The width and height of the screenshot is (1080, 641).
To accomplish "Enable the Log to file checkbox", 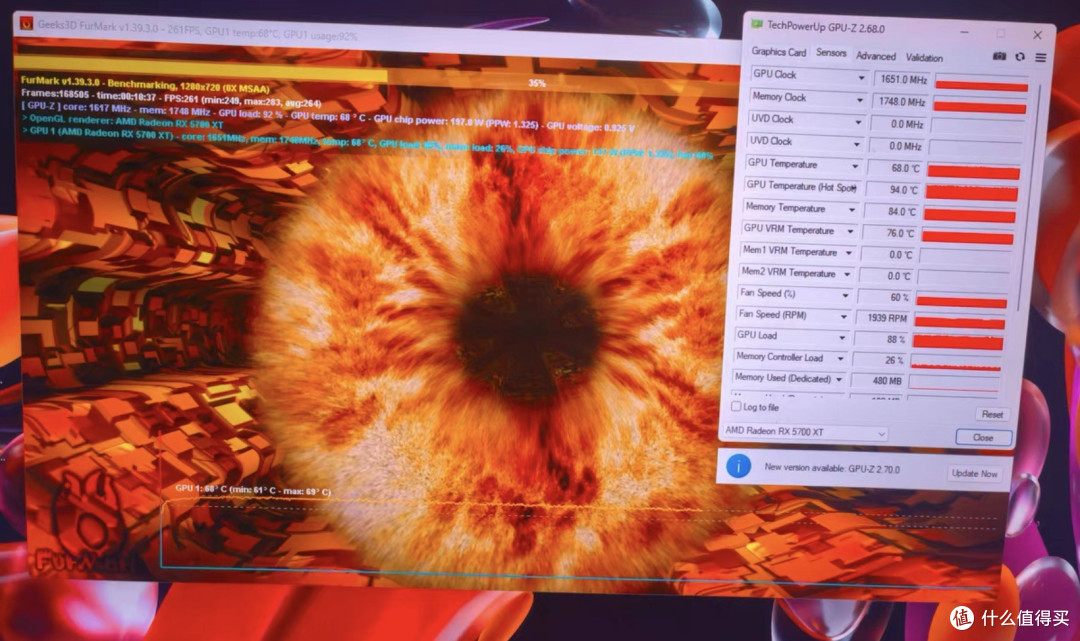I will coord(736,406).
